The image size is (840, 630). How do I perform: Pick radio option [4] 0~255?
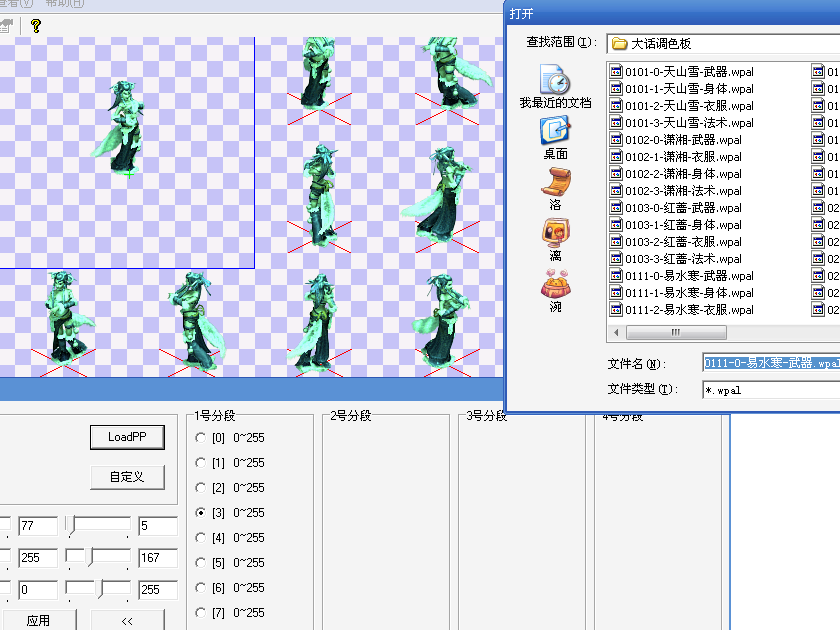click(x=201, y=537)
